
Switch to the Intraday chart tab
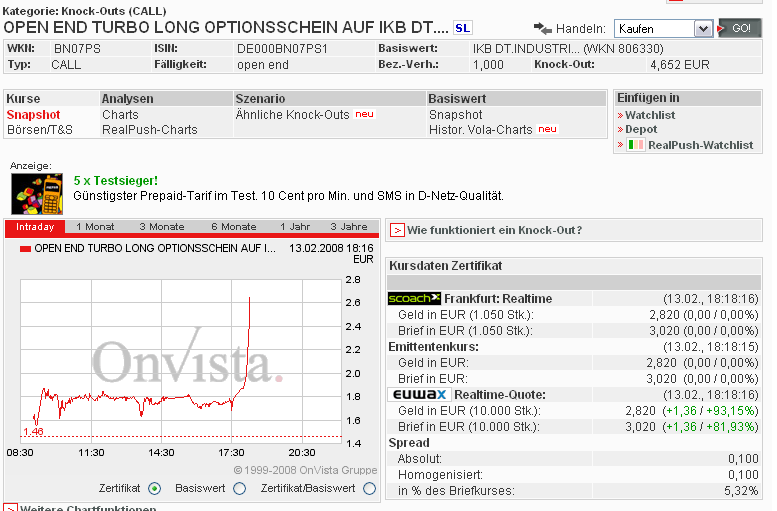pyautogui.click(x=35, y=227)
